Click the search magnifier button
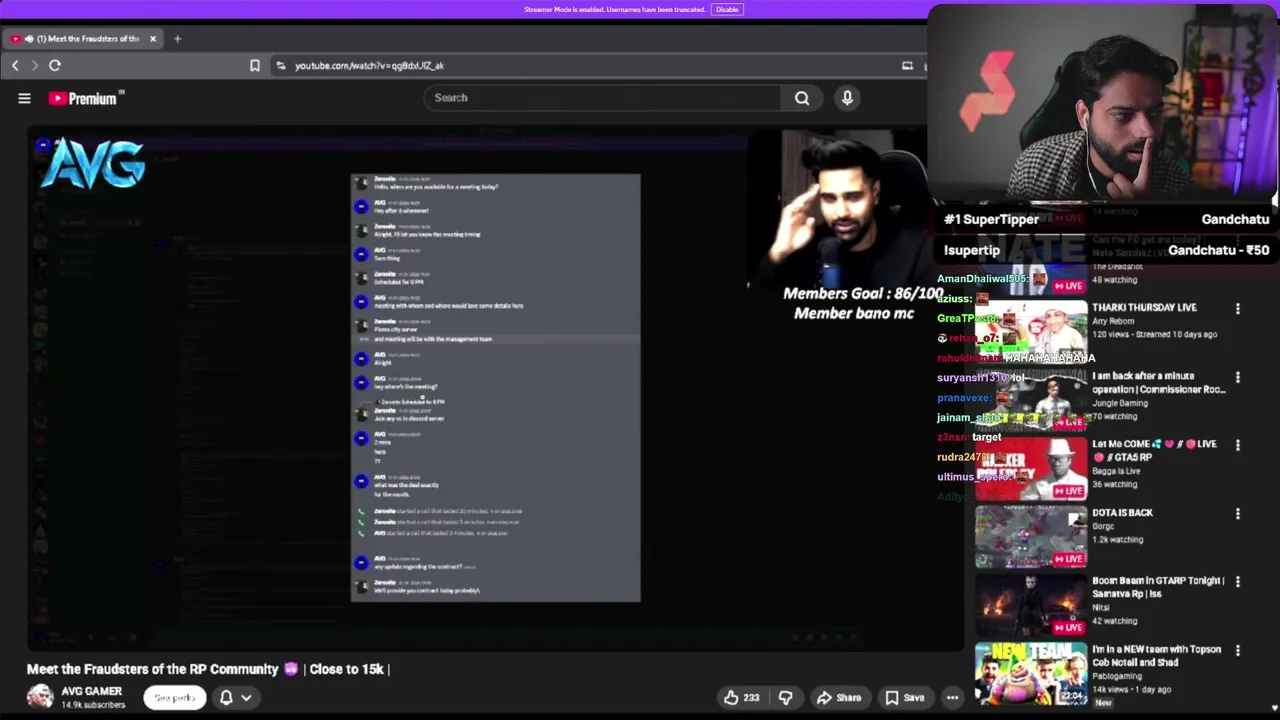 (802, 98)
